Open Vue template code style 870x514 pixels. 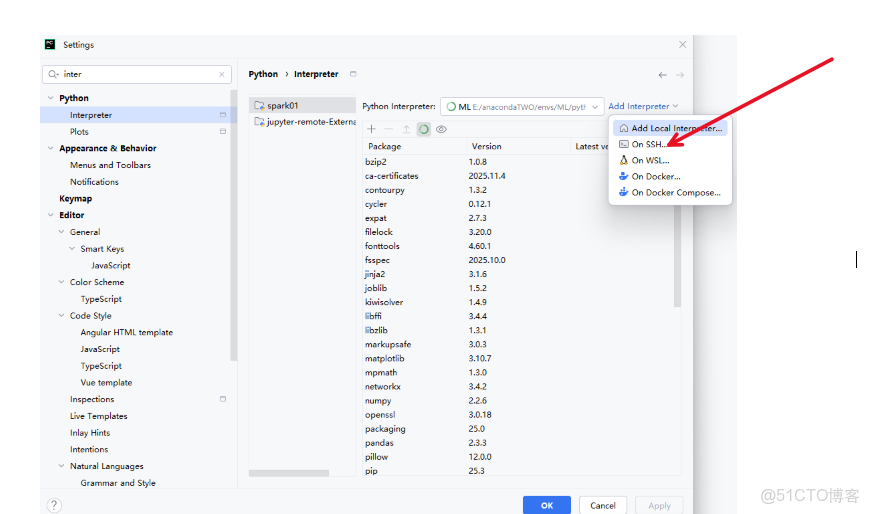pos(106,382)
